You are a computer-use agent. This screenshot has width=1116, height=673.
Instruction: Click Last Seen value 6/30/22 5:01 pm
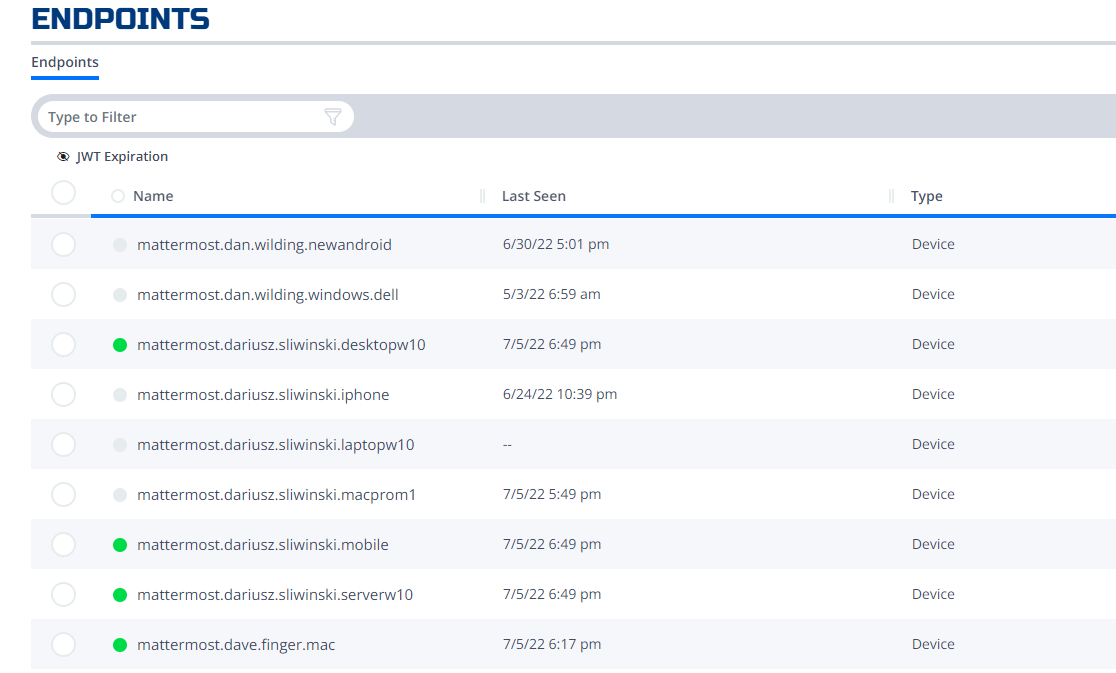click(x=556, y=244)
